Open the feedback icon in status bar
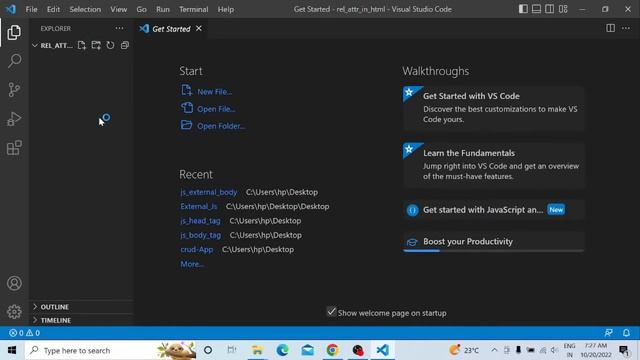The width and height of the screenshot is (640, 360). pyautogui.click(x=608, y=333)
